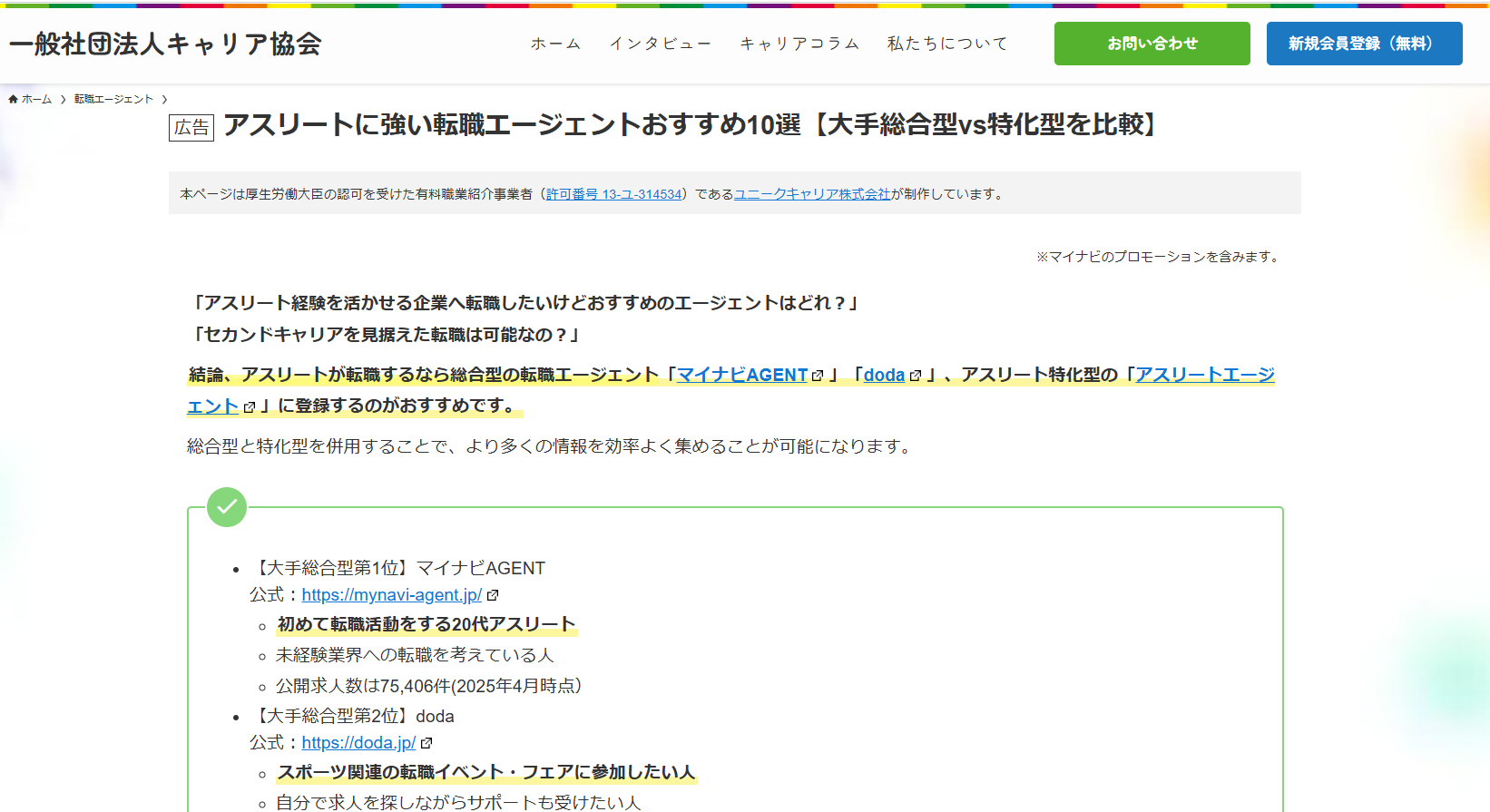This screenshot has height=812, width=1490.
Task: Click the text 【大手総合型第2位】doda
Action: pyautogui.click(x=352, y=717)
